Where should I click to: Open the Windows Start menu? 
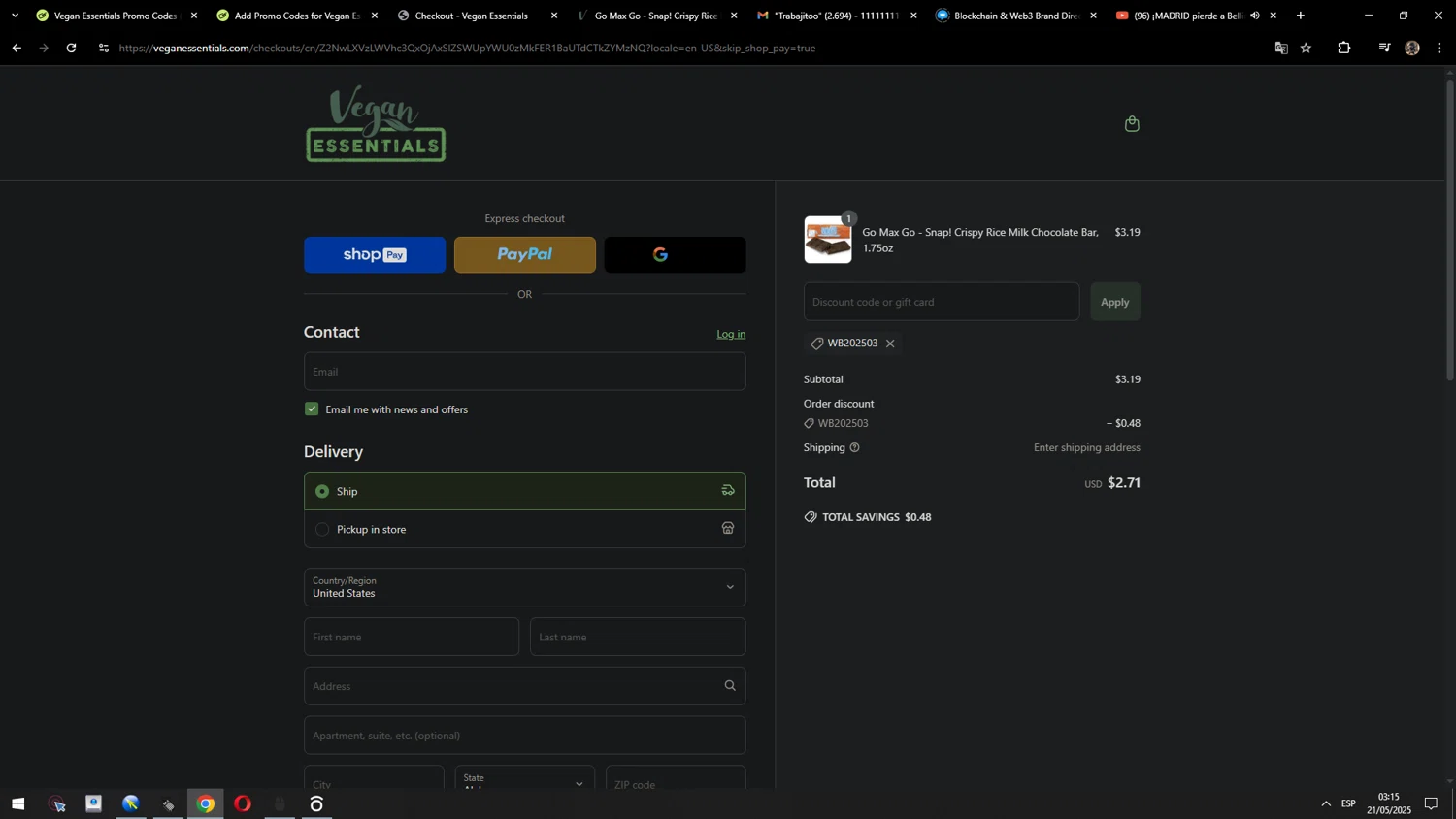pyautogui.click(x=17, y=803)
